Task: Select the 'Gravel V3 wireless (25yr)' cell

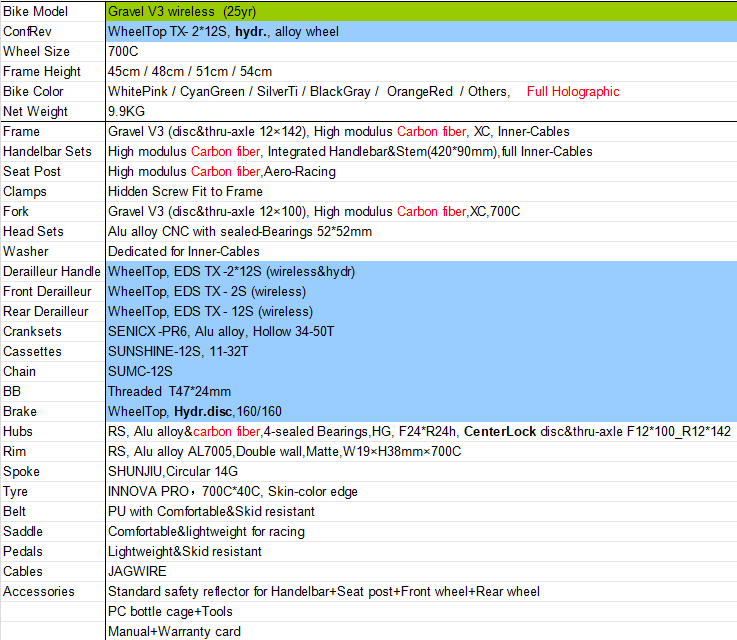Action: click(x=421, y=11)
